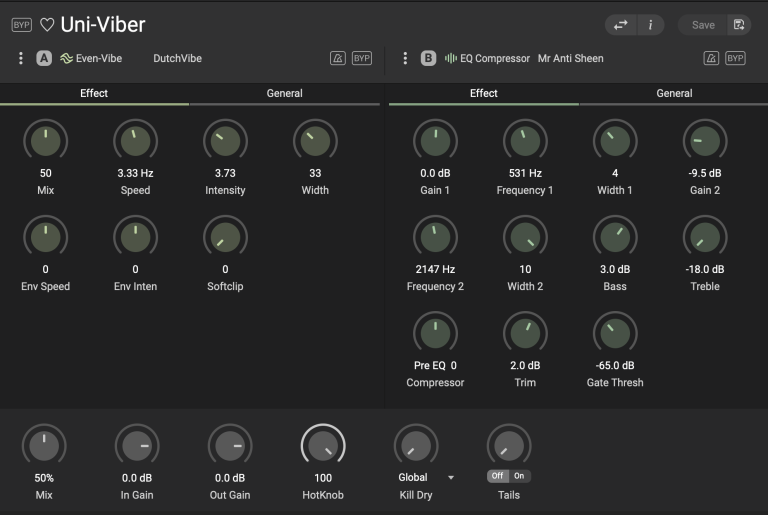Click the -18.0 dB Treble value
Screen dimensions: 768x515
[705, 269]
